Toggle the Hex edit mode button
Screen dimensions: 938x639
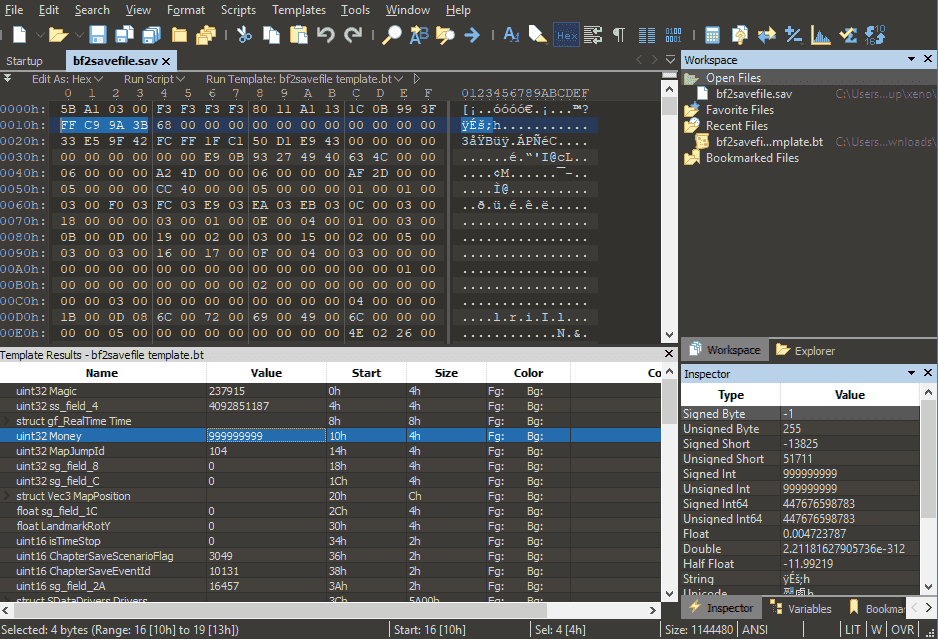pos(566,35)
